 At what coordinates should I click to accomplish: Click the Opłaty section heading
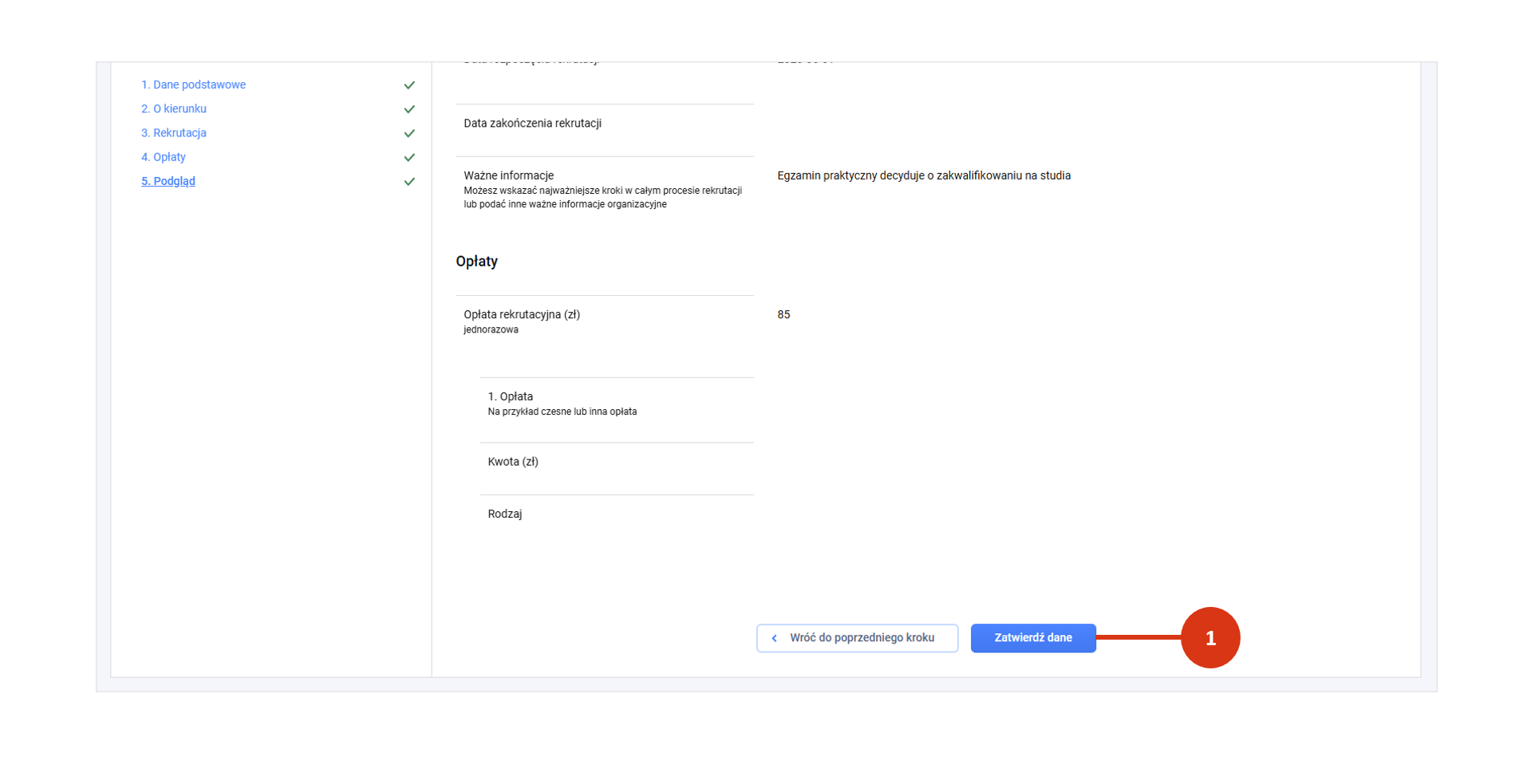click(x=477, y=262)
